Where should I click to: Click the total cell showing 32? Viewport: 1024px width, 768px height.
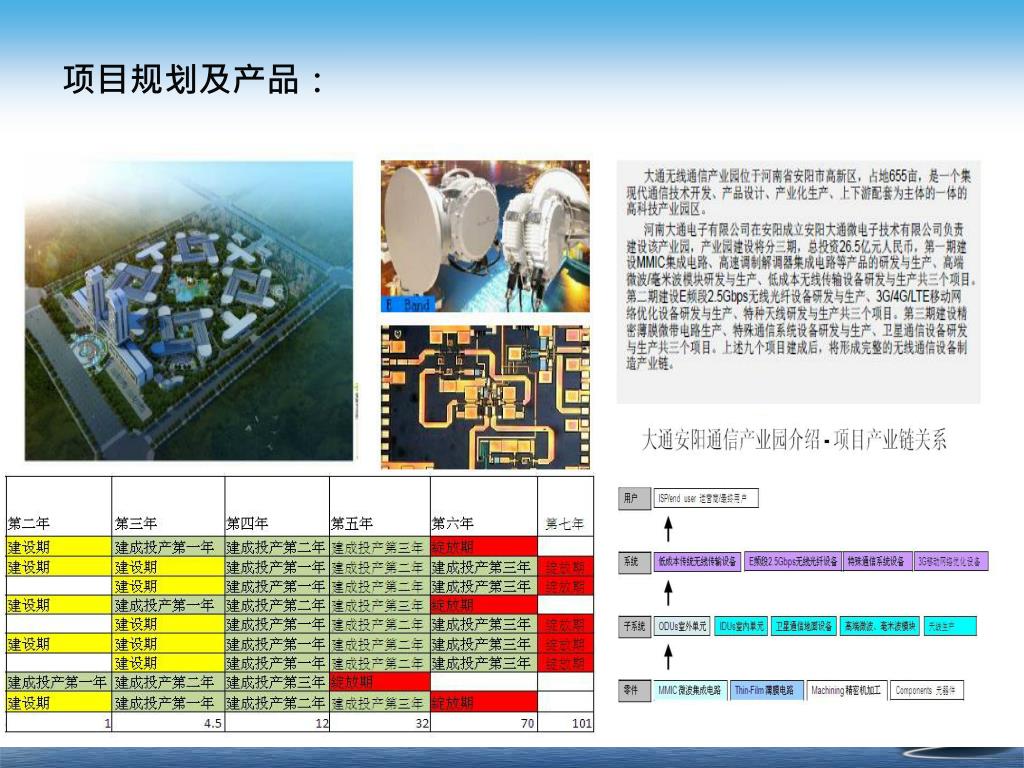point(380,722)
